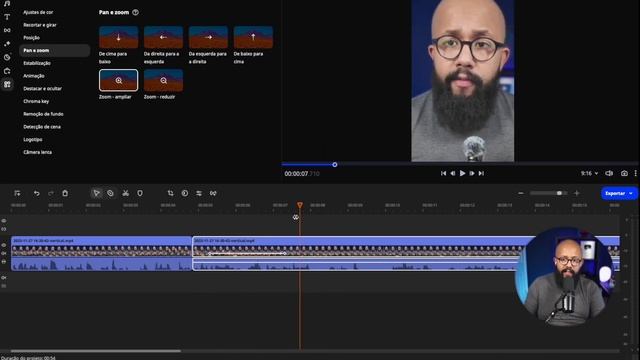Open the Logotipo tool
The height and width of the screenshot is (360, 640).
point(33,140)
